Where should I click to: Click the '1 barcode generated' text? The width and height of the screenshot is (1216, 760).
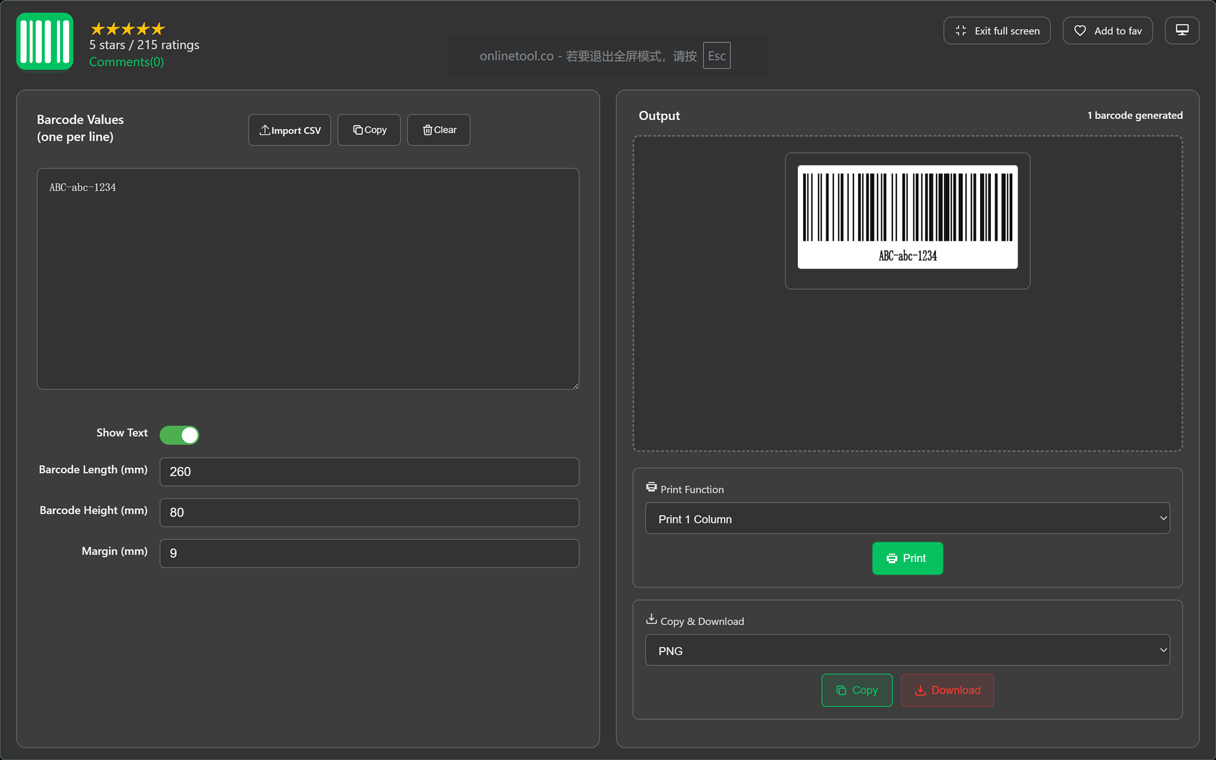point(1135,116)
